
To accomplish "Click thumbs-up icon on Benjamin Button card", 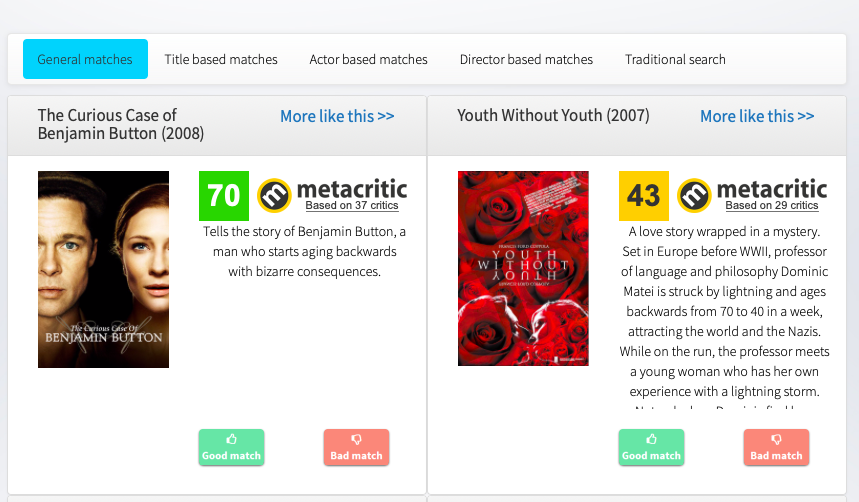I will (231, 439).
